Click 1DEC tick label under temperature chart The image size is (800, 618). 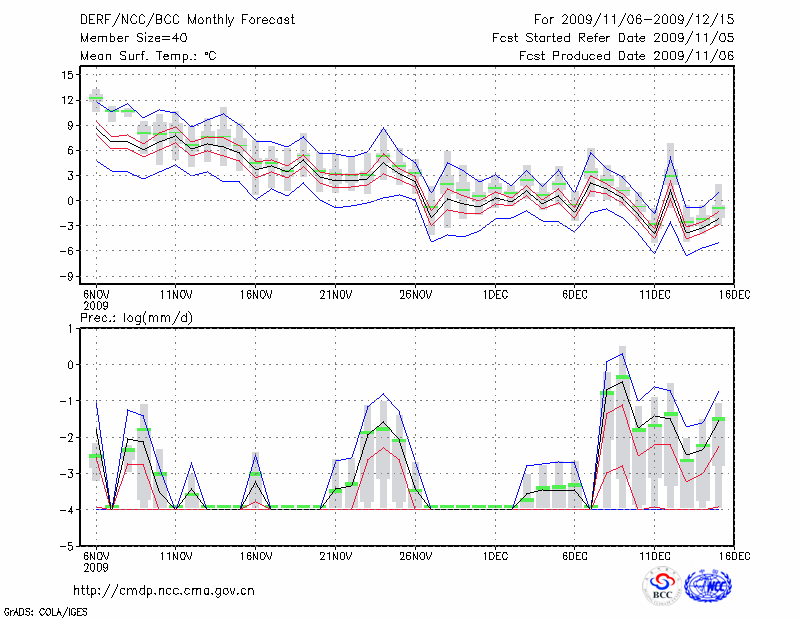(495, 294)
